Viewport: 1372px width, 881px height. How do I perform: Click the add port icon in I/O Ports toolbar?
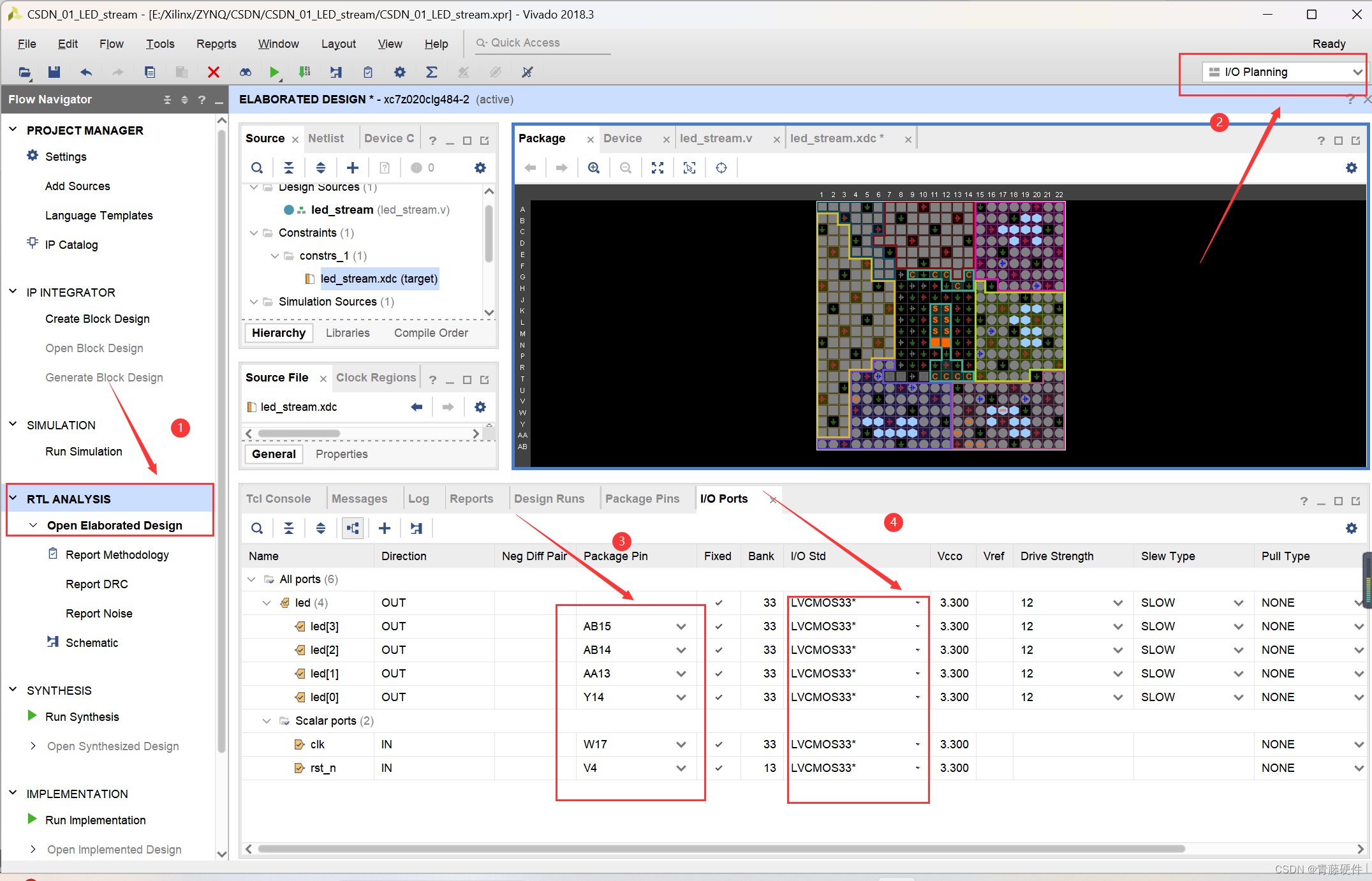(x=385, y=527)
